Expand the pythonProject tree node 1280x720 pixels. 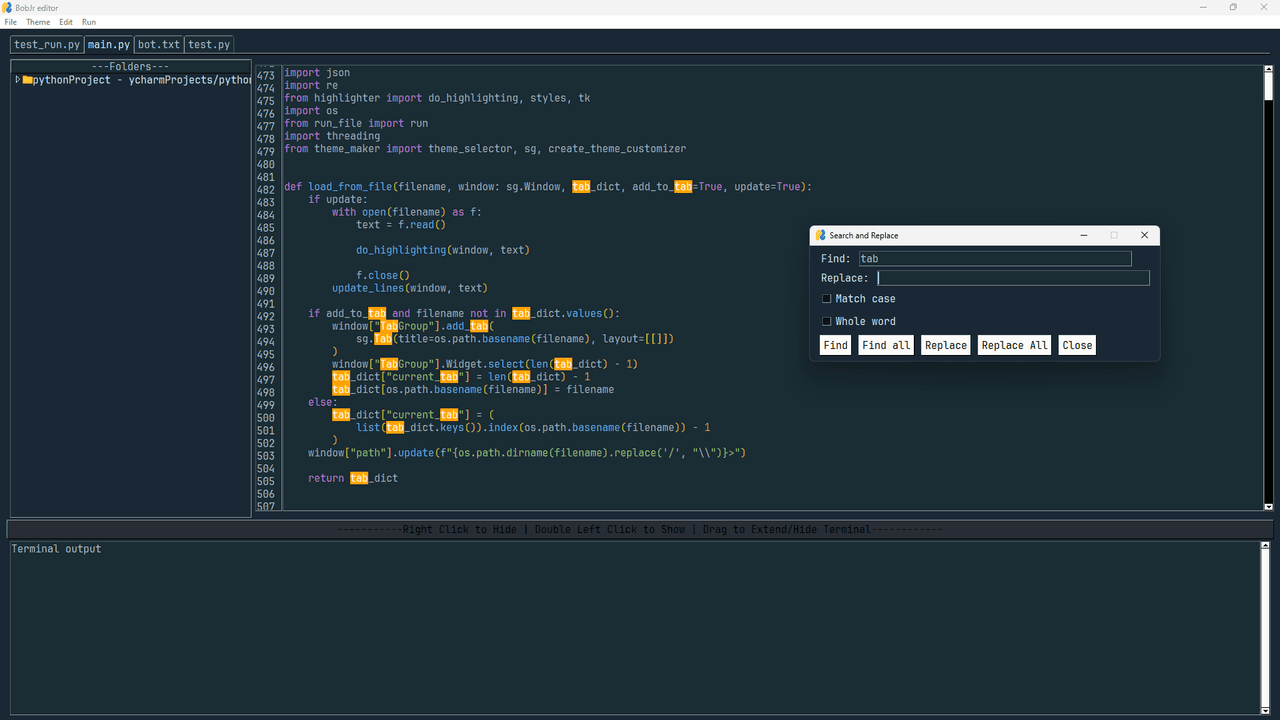click(x=17, y=80)
